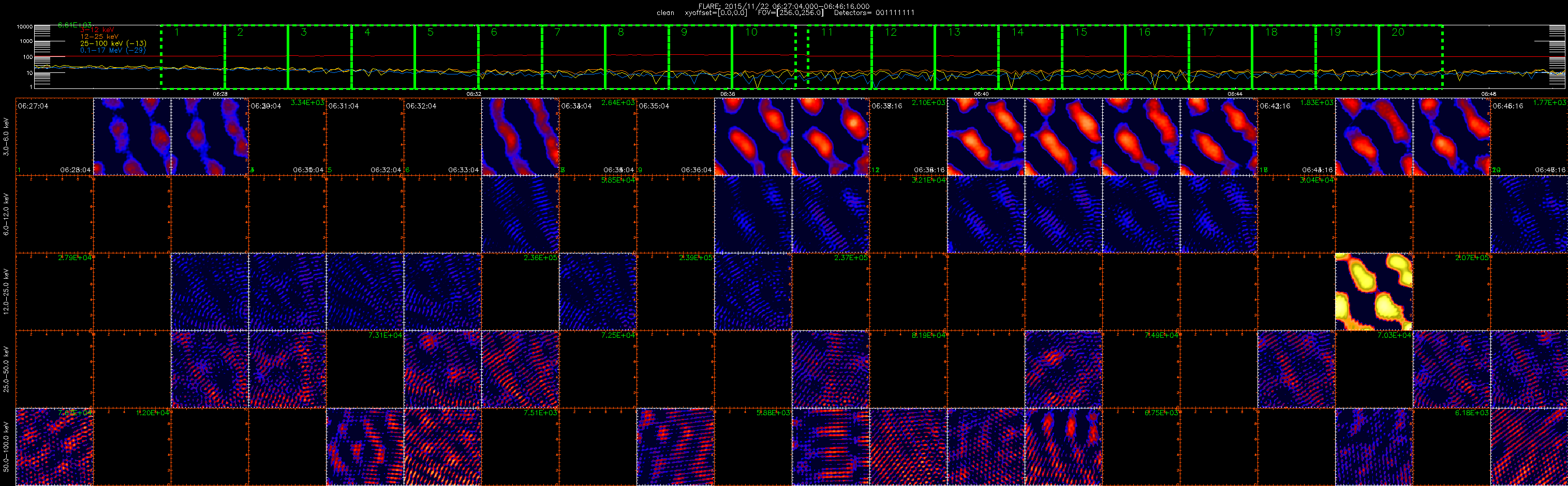
Task: Select time interval box 2 in the light curve
Action: point(256,57)
